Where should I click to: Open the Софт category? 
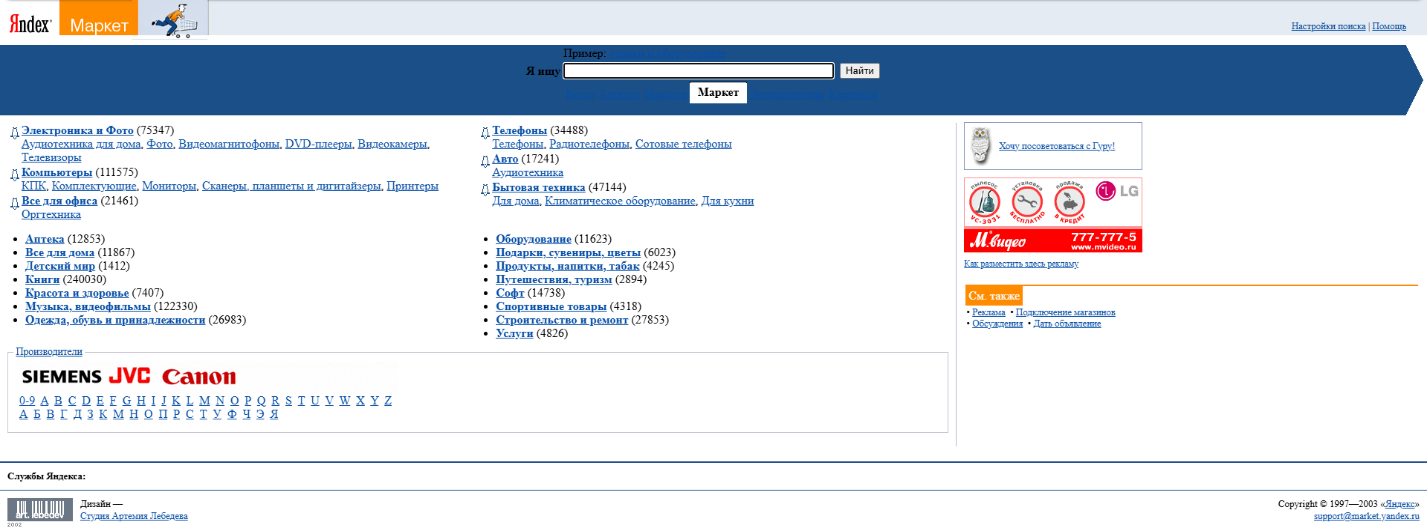510,293
